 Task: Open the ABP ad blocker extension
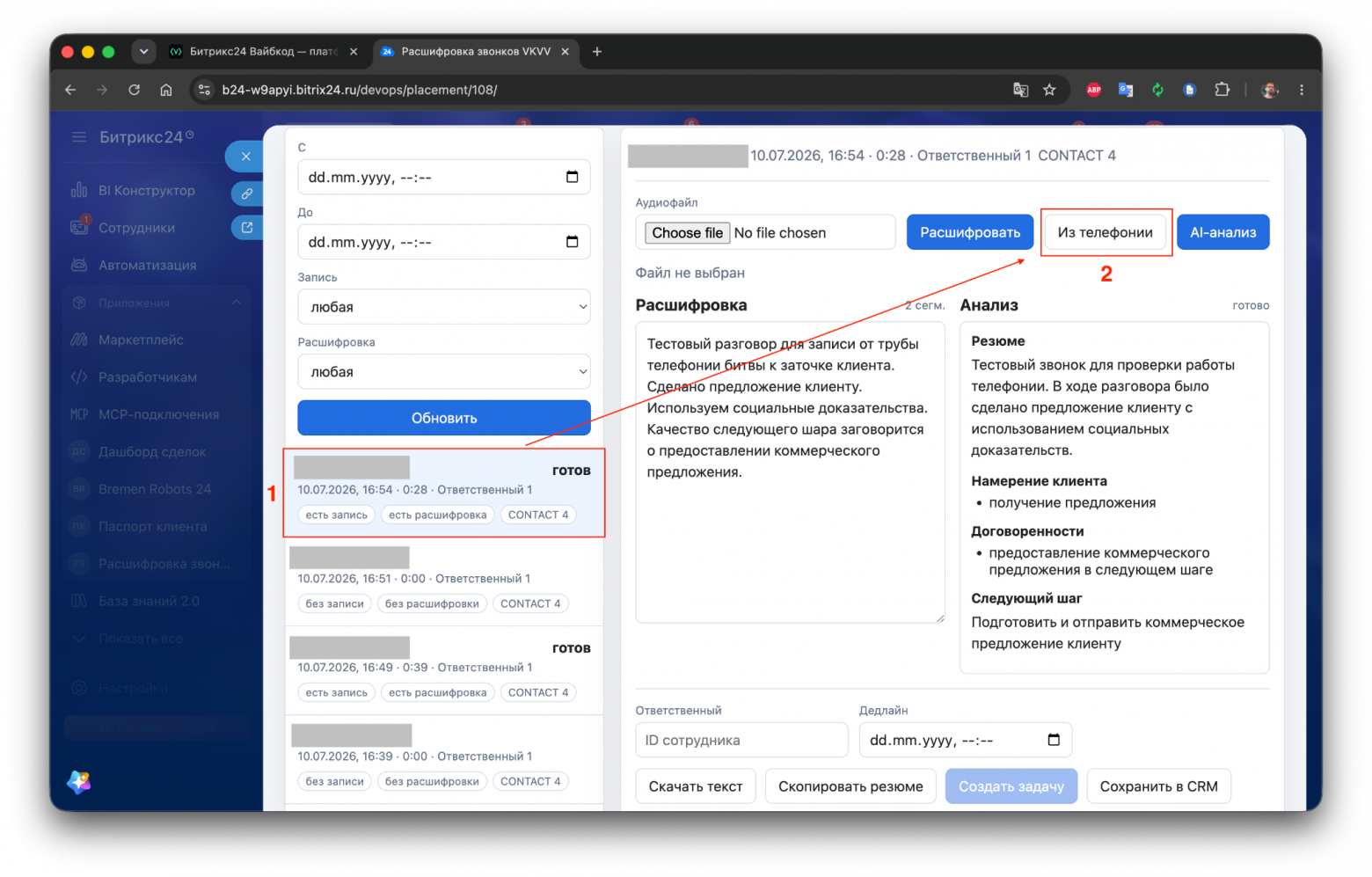(1093, 90)
